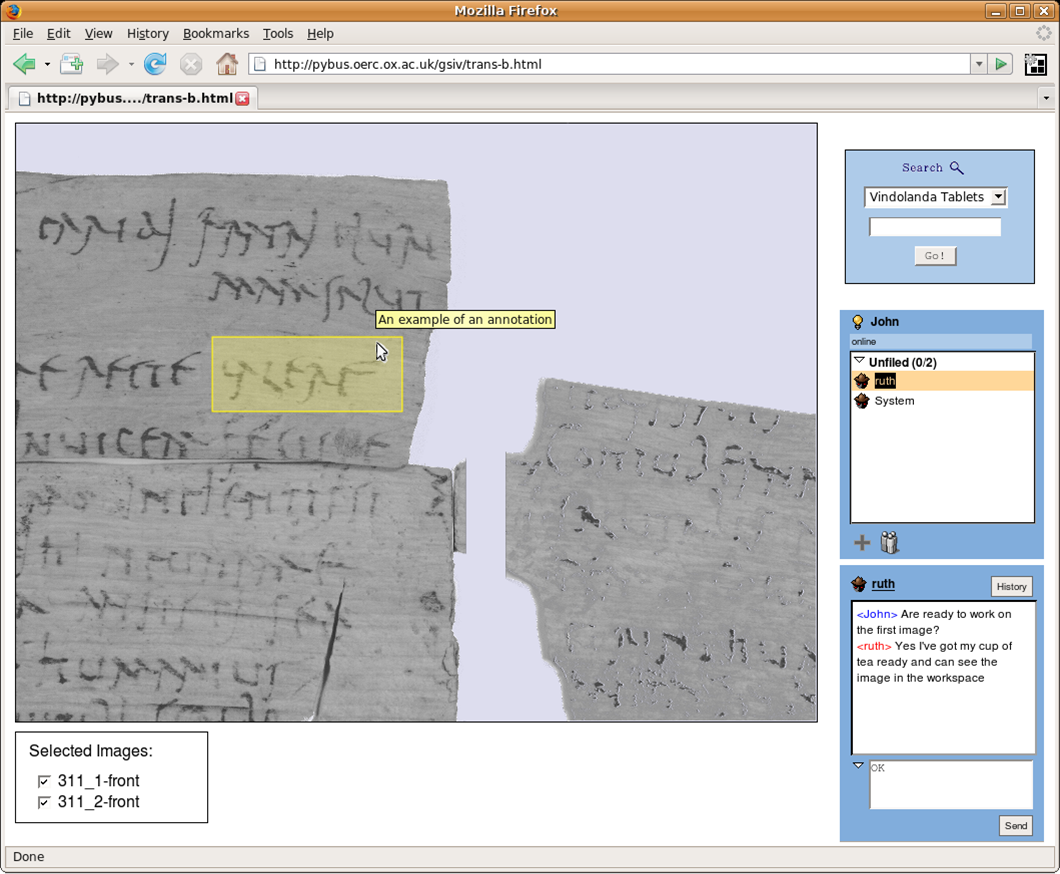Open the Bookmarks menu
Image resolution: width=1060 pixels, height=874 pixels.
(x=215, y=33)
